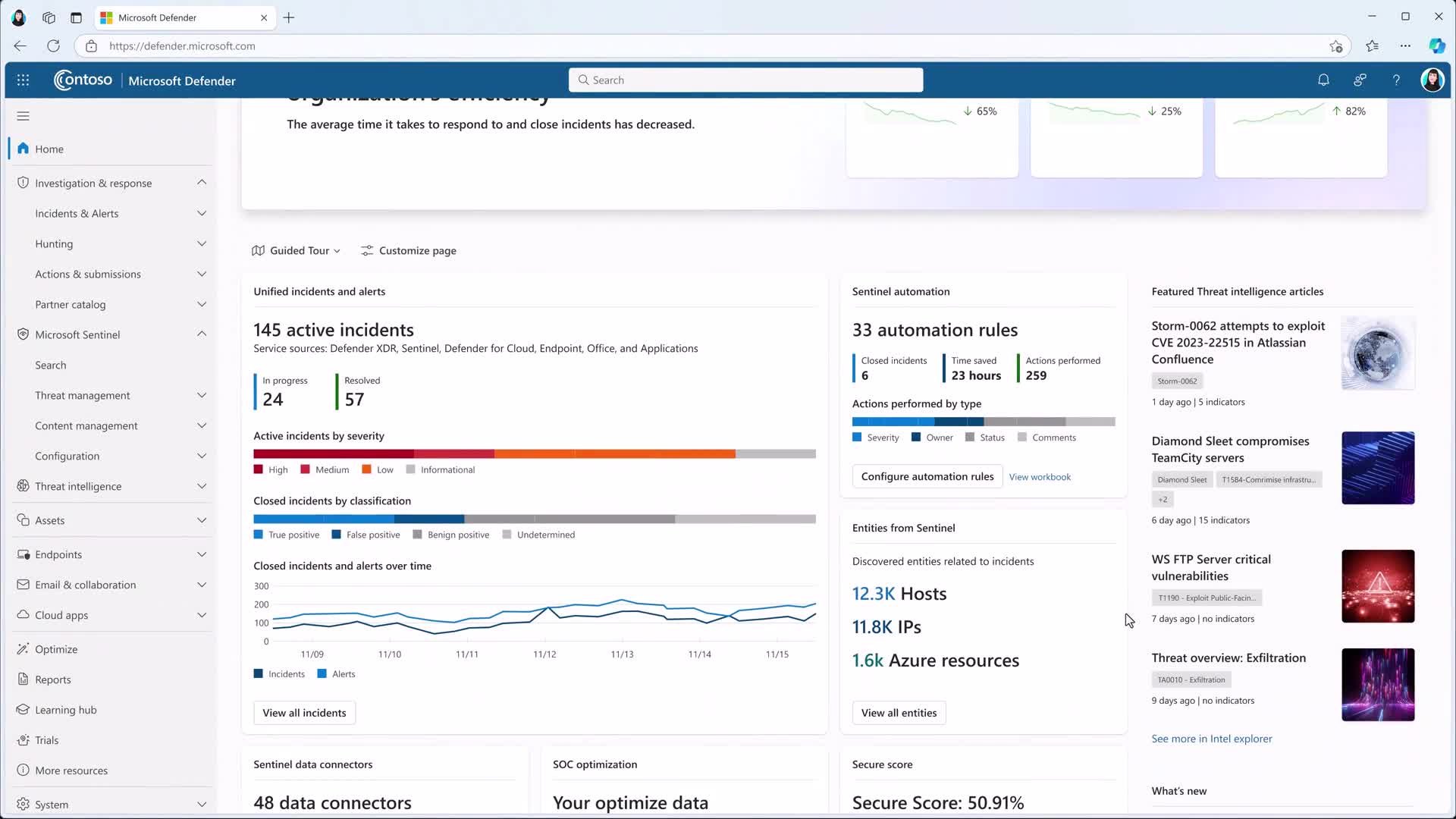Click the Optimize wand icon
This screenshot has width=1456, height=819.
coord(23,649)
